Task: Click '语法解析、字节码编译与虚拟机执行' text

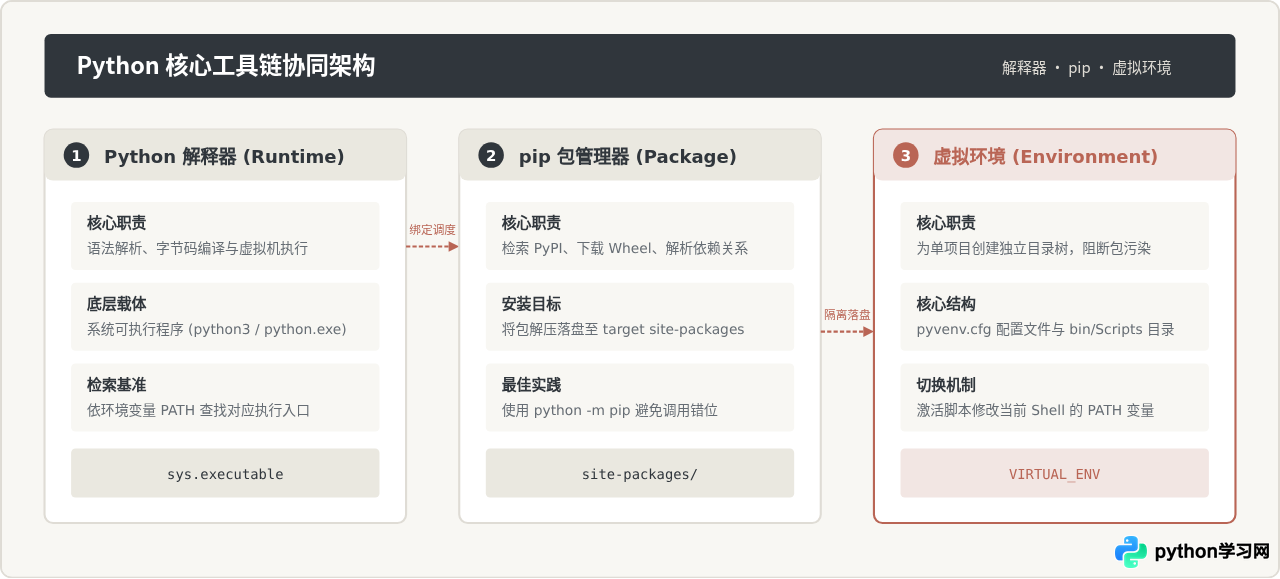Action: (197, 248)
